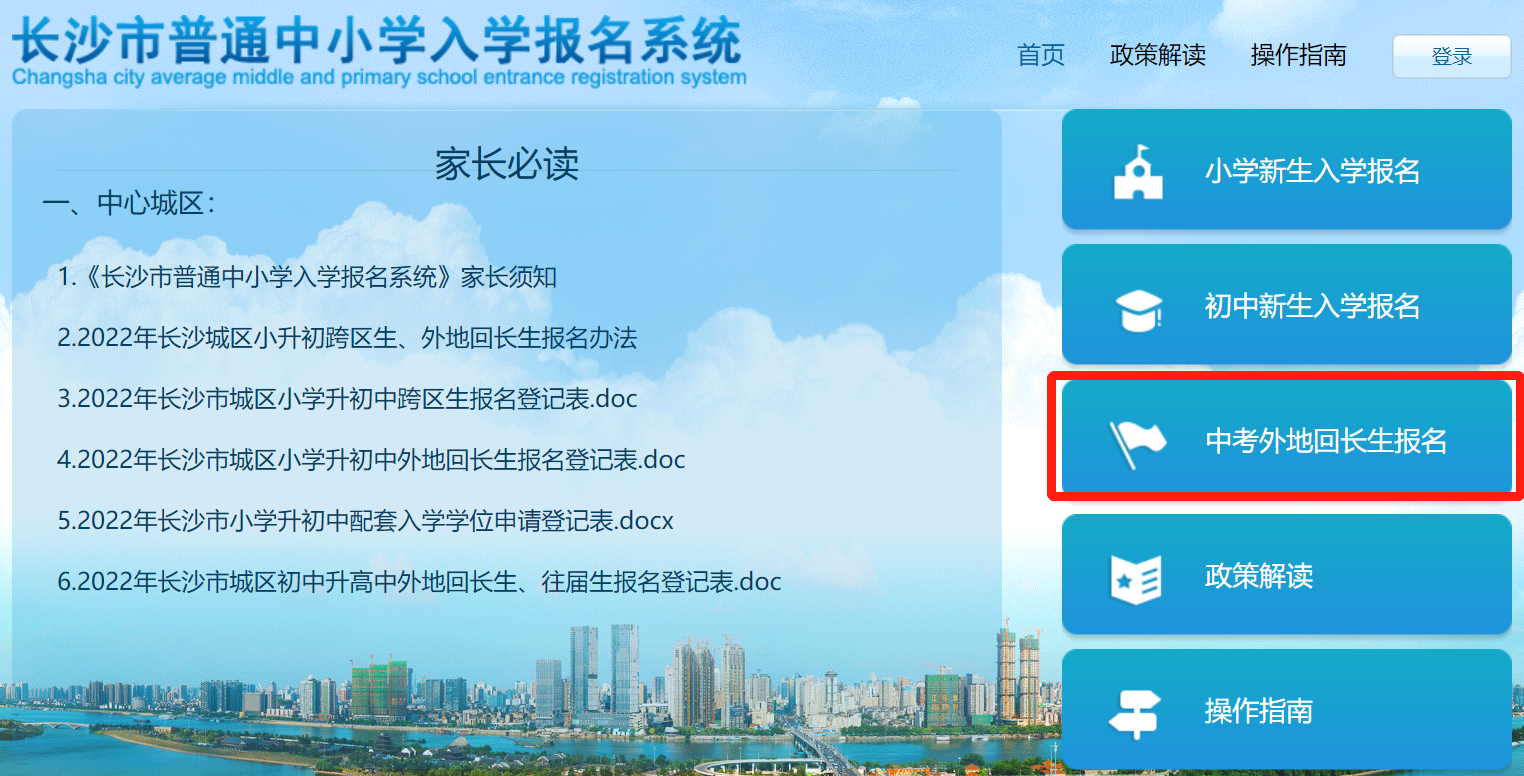
Task: Click the graduation cap icon for 初中新生入学报名
Action: coord(1138,308)
